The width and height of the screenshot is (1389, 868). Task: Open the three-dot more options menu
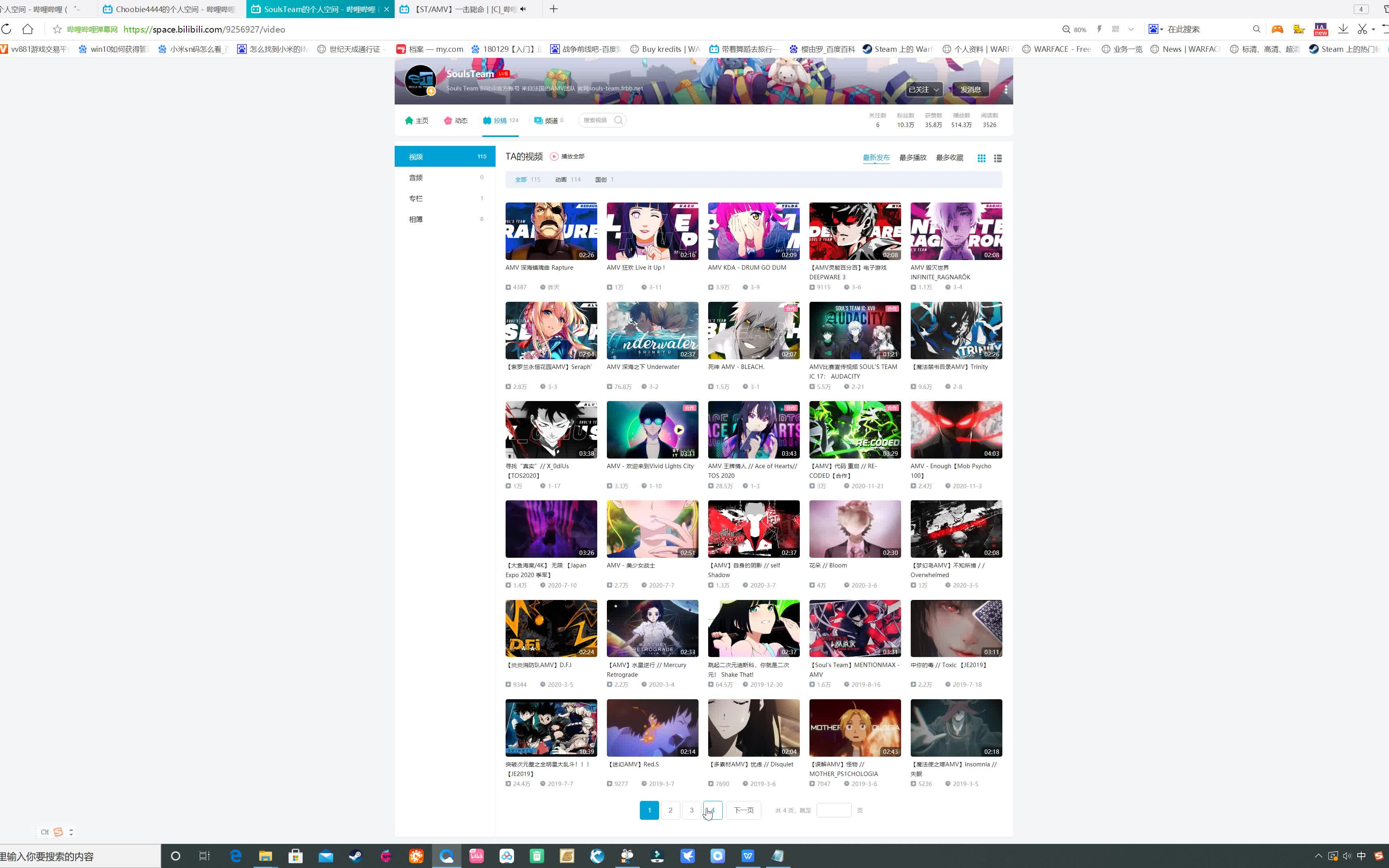pos(1006,89)
